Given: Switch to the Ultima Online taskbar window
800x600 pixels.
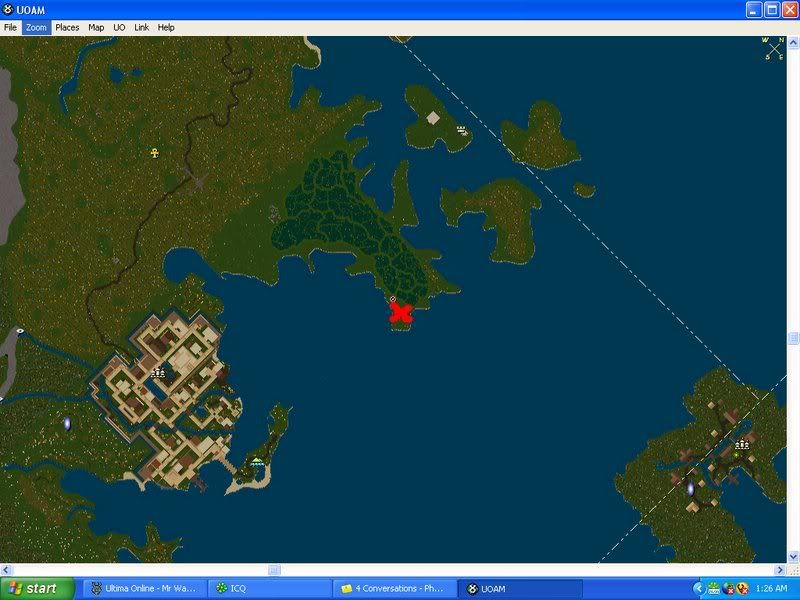Looking at the screenshot, I should point(144,589).
